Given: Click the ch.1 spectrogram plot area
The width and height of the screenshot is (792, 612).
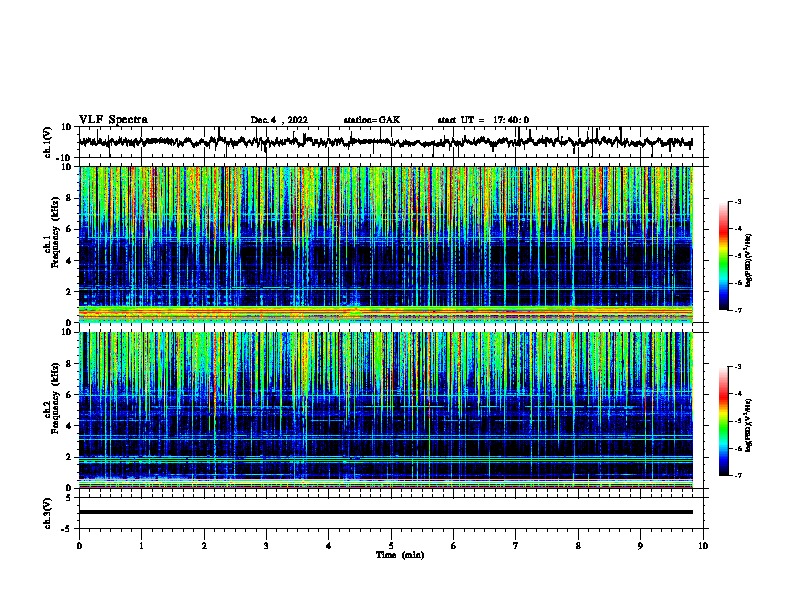Looking at the screenshot, I should 386,244.
